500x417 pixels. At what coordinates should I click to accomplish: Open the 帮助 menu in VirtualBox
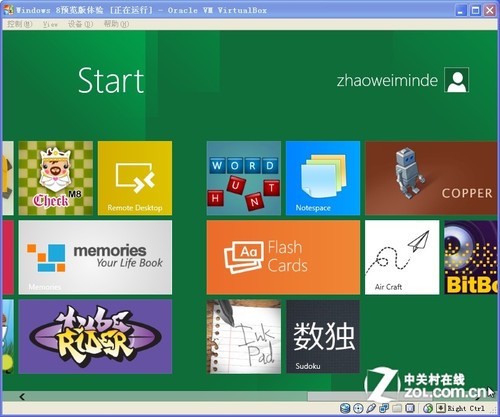pos(116,24)
